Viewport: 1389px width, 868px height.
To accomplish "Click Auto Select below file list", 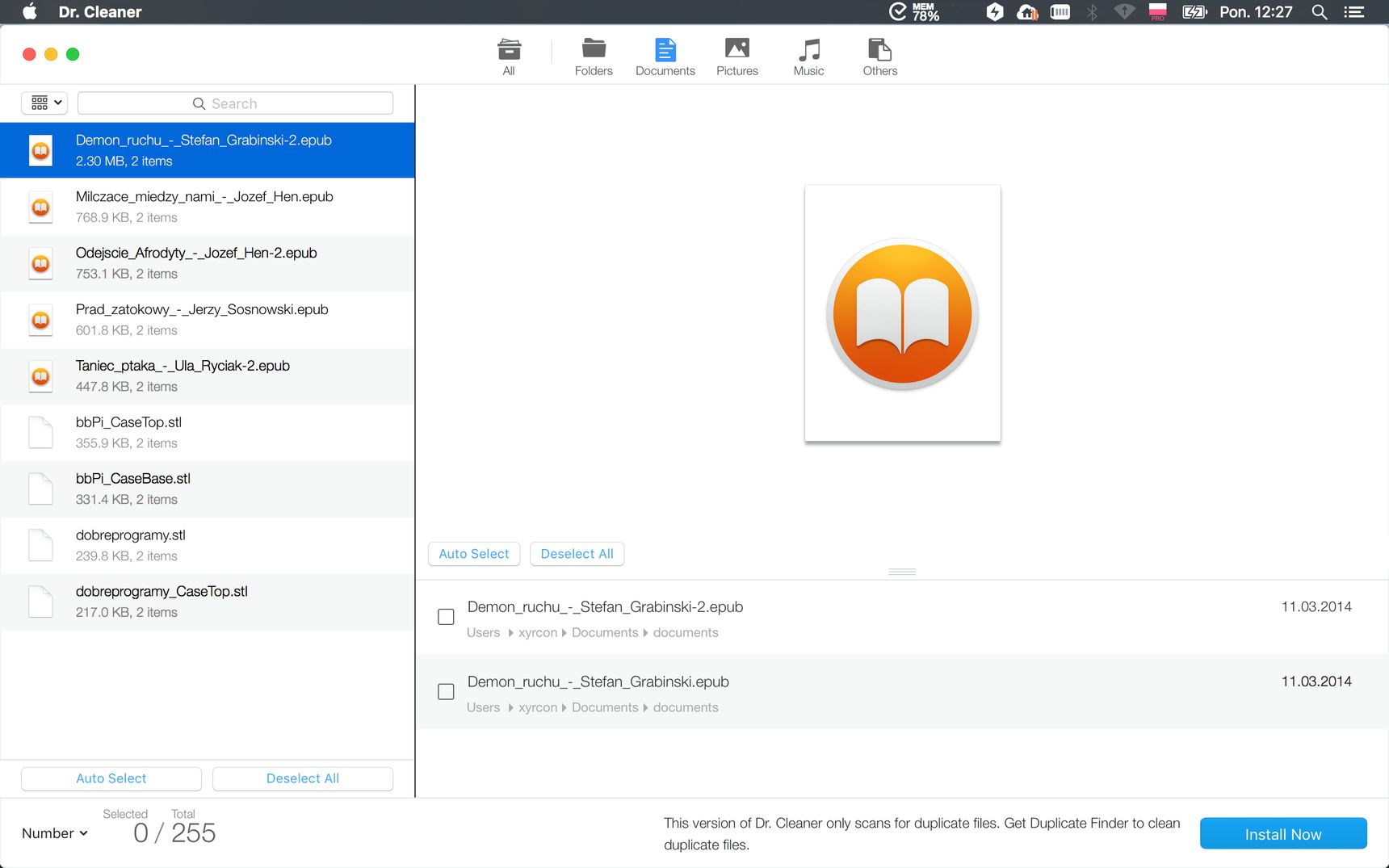I will click(x=111, y=778).
